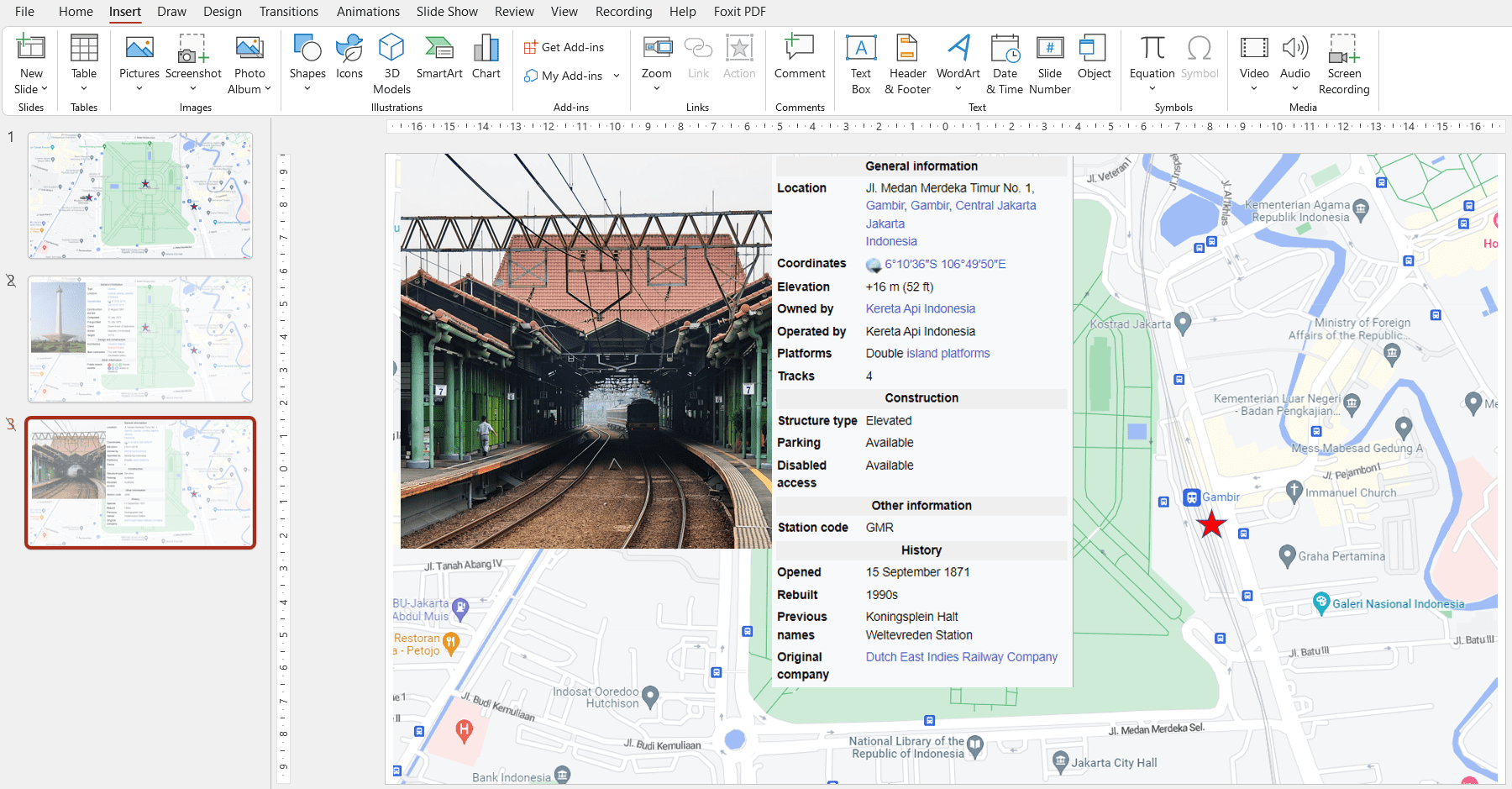Select slide 3 thumbnail
This screenshot has width=1512, height=789.
click(x=140, y=483)
